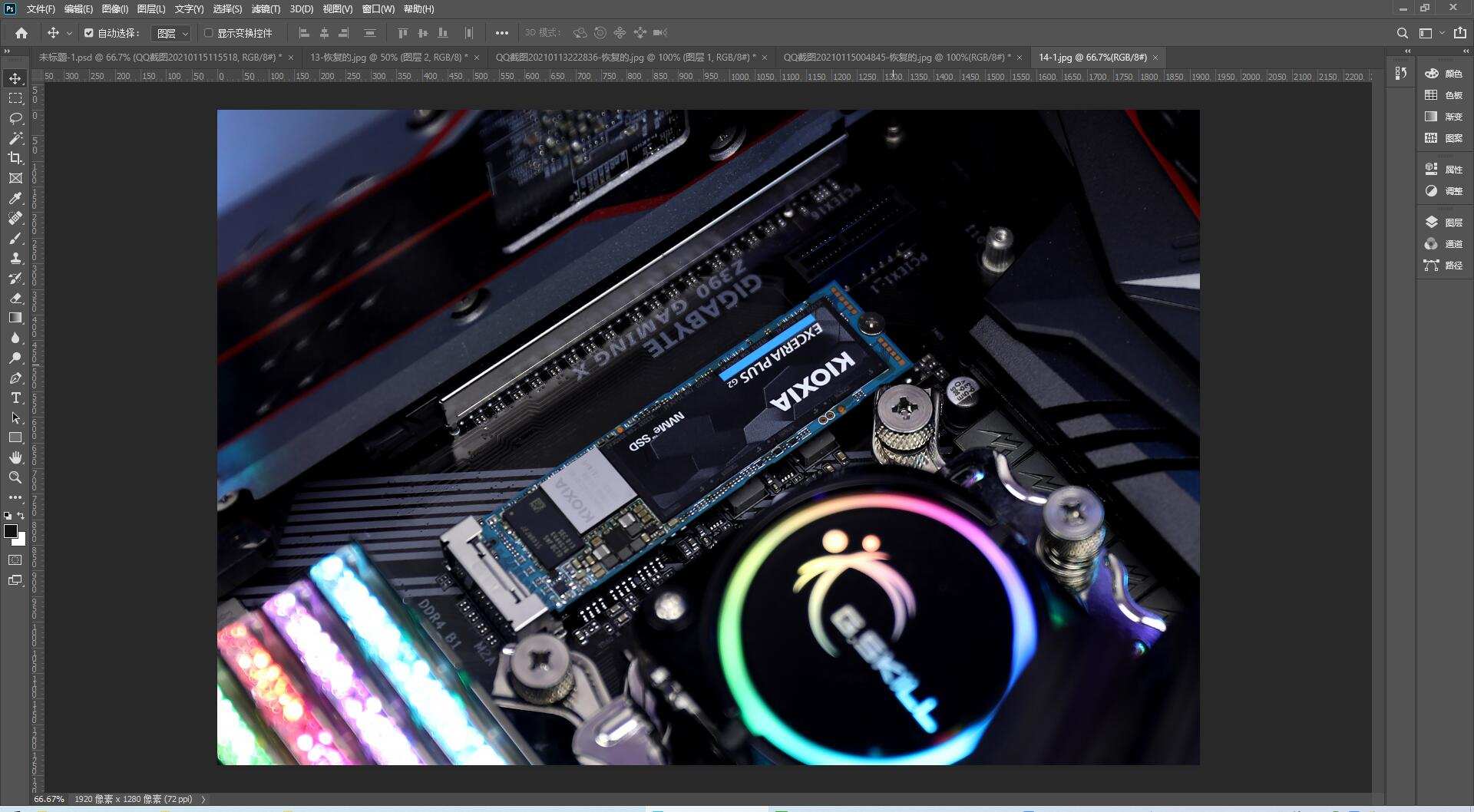The image size is (1474, 812).
Task: Open the 色板 panel
Action: point(1444,95)
